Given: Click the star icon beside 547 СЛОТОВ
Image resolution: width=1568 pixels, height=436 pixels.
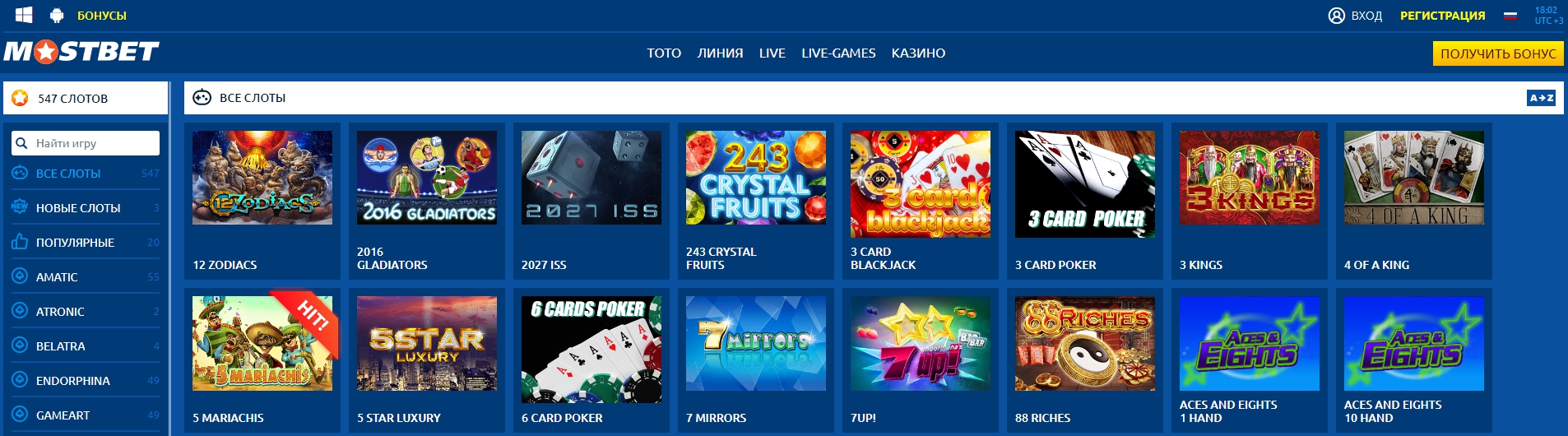Looking at the screenshot, I should [x=21, y=98].
